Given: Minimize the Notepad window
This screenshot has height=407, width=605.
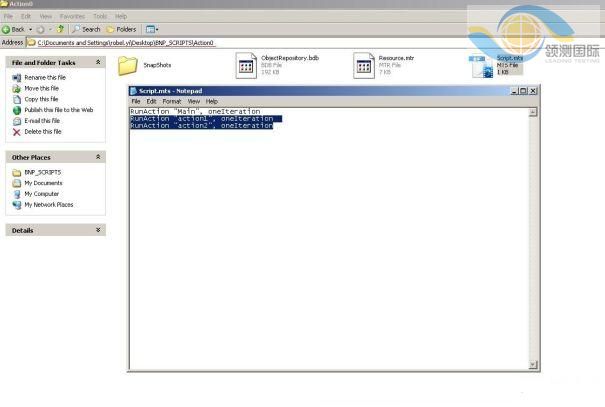Looking at the screenshot, I should pyautogui.click(x=514, y=91).
